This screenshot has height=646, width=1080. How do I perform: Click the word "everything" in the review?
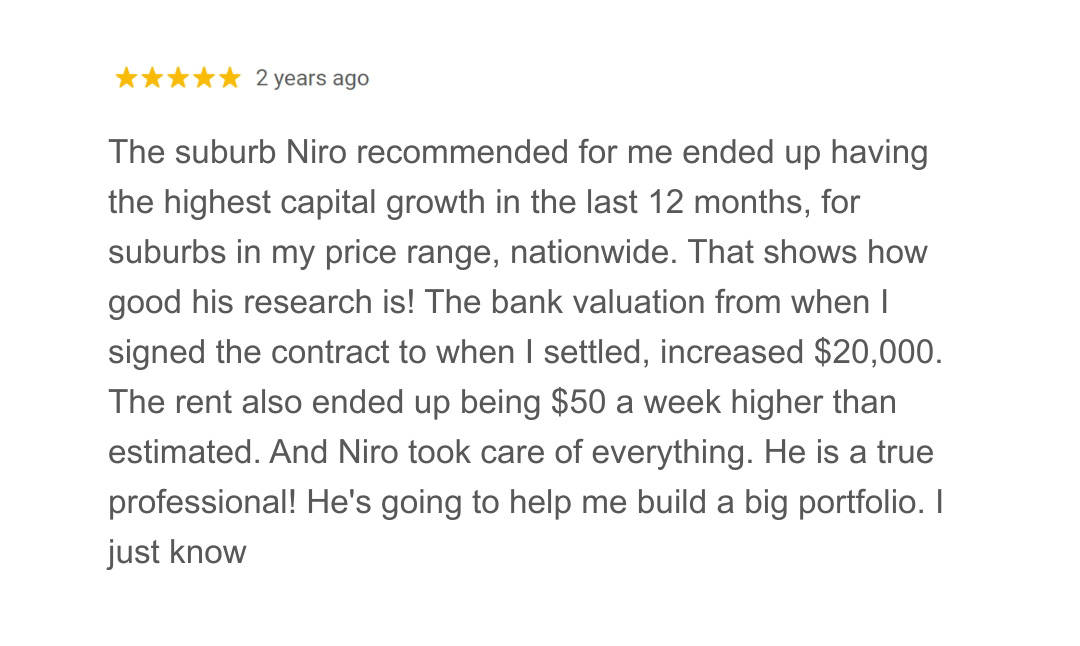click(669, 452)
